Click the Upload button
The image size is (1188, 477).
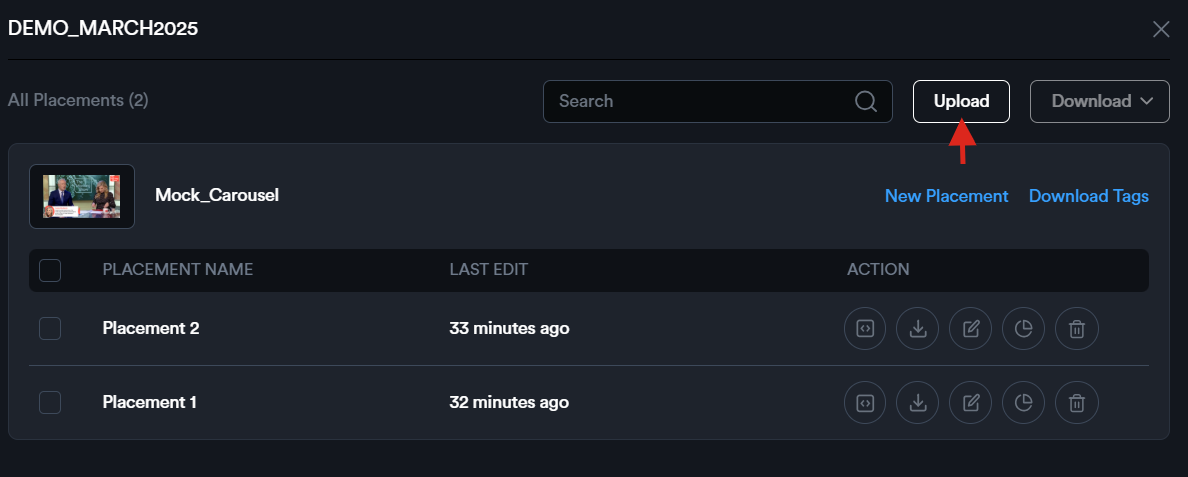tap(961, 101)
